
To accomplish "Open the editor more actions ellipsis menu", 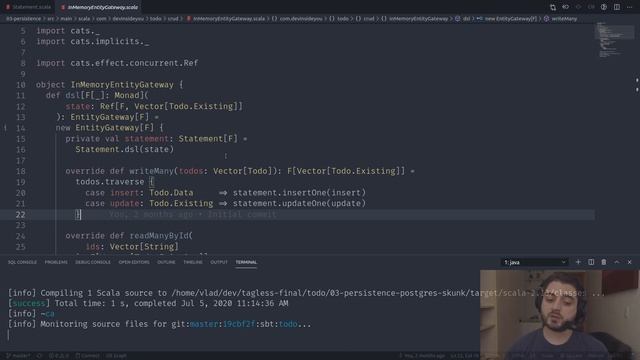I will [x=629, y=7].
